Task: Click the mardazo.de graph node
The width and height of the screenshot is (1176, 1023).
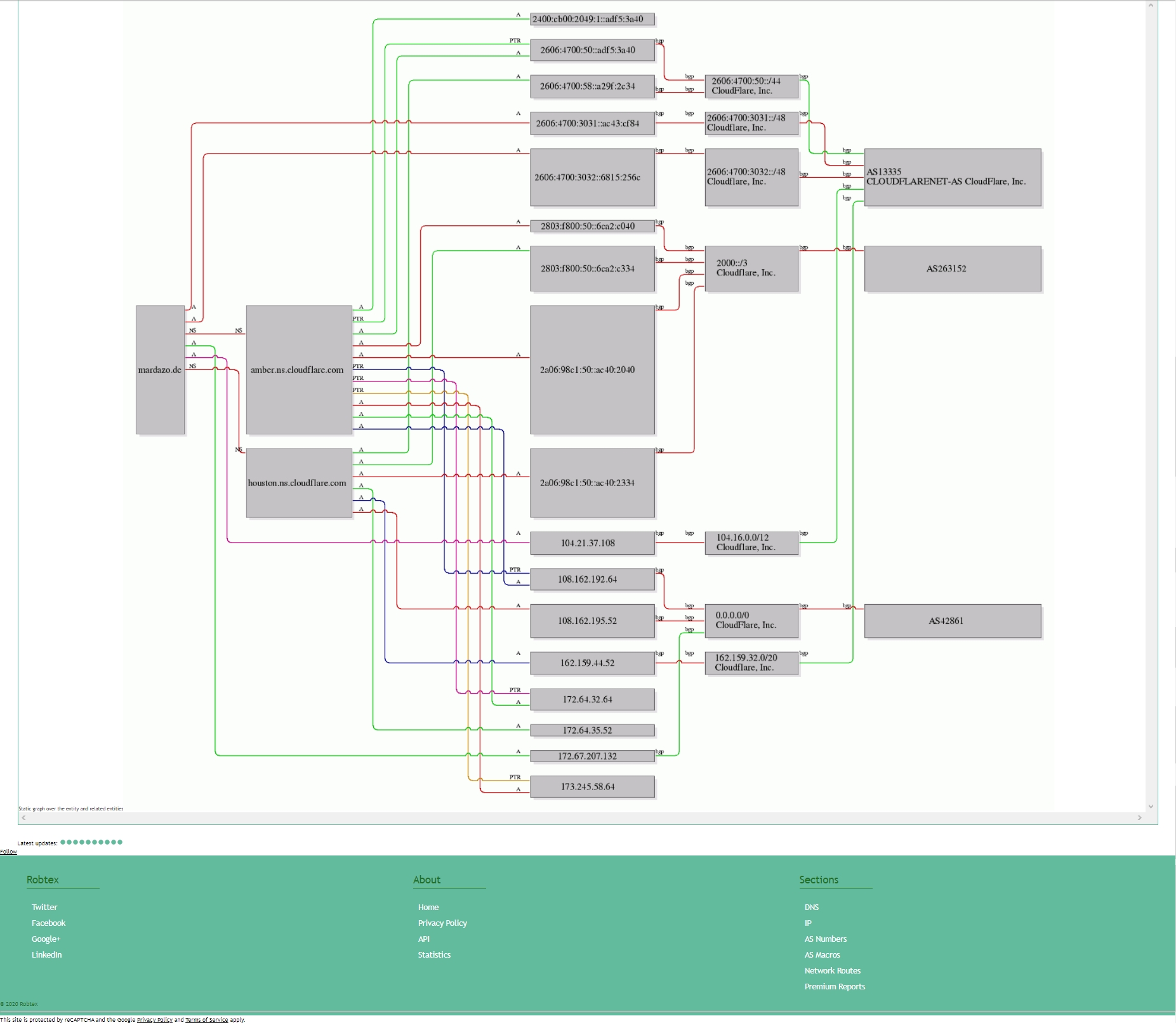Action: coord(160,369)
